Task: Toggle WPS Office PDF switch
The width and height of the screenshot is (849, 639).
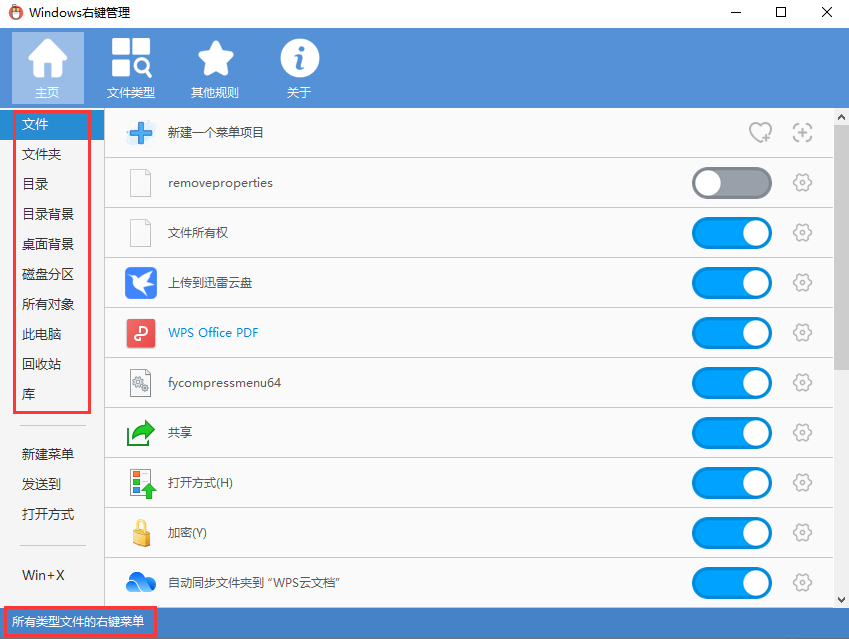Action: 732,332
